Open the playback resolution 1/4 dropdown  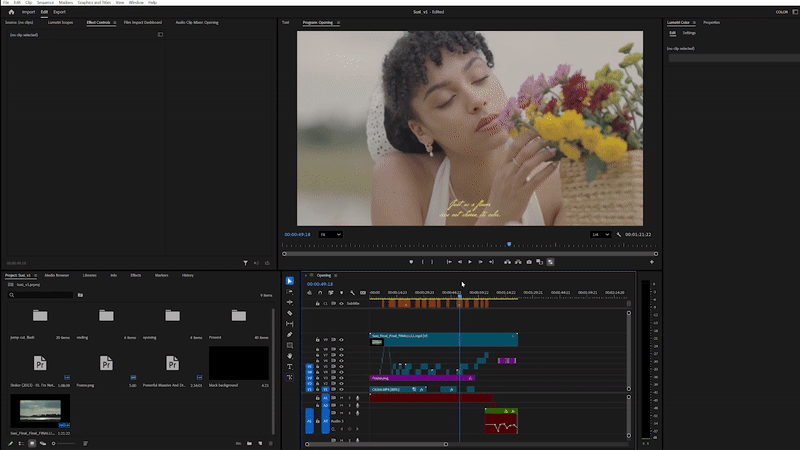[x=598, y=234]
